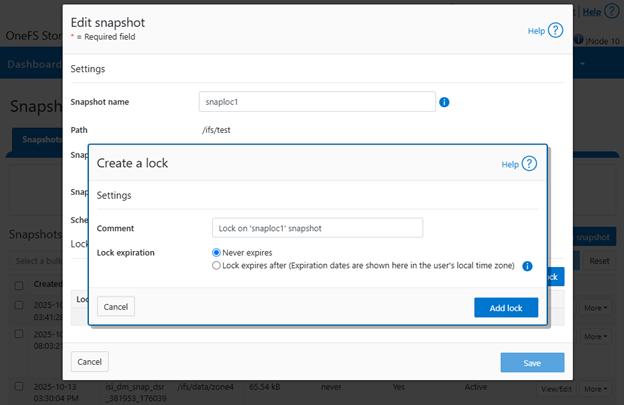Open the Dashboard menu
624x405 pixels.
[x=34, y=65]
